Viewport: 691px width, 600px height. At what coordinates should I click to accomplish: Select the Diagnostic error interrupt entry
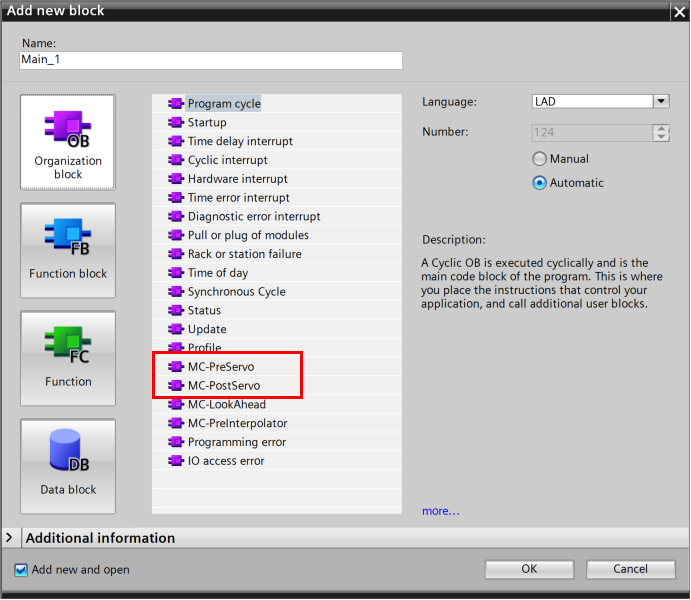(x=277, y=216)
